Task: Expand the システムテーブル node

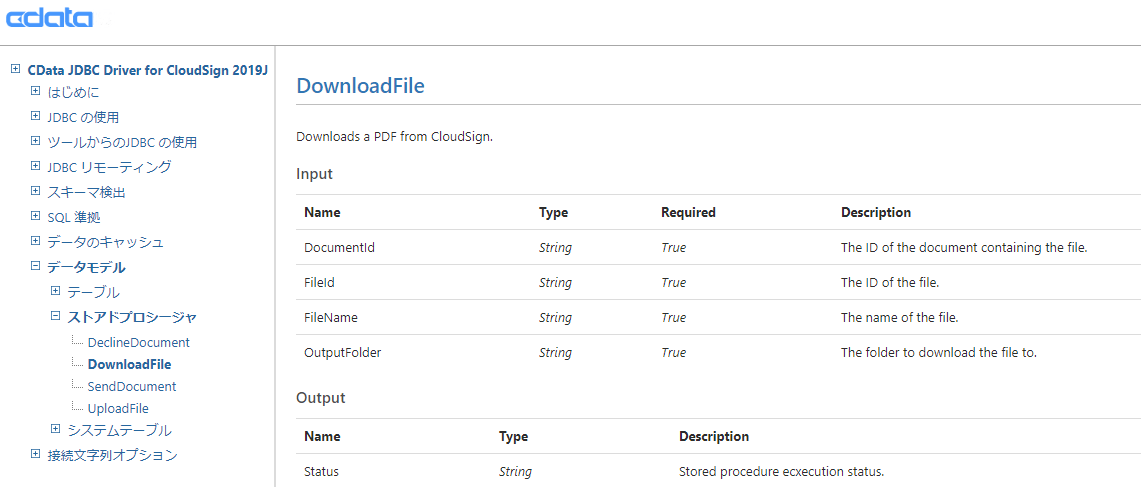Action: [x=55, y=430]
